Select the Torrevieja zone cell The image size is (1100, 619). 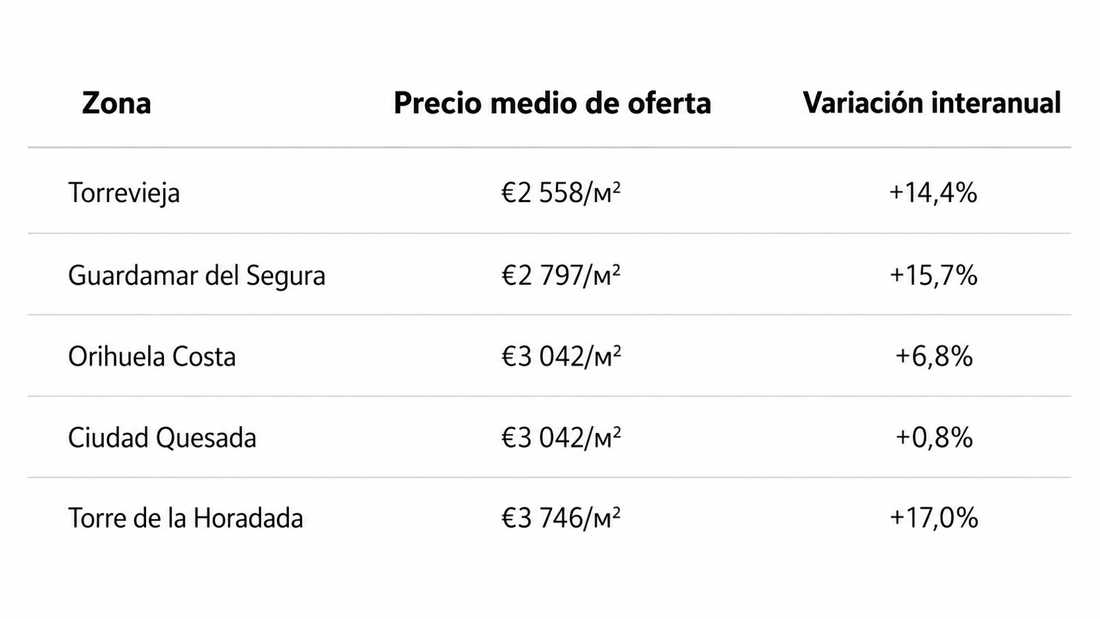pos(124,193)
